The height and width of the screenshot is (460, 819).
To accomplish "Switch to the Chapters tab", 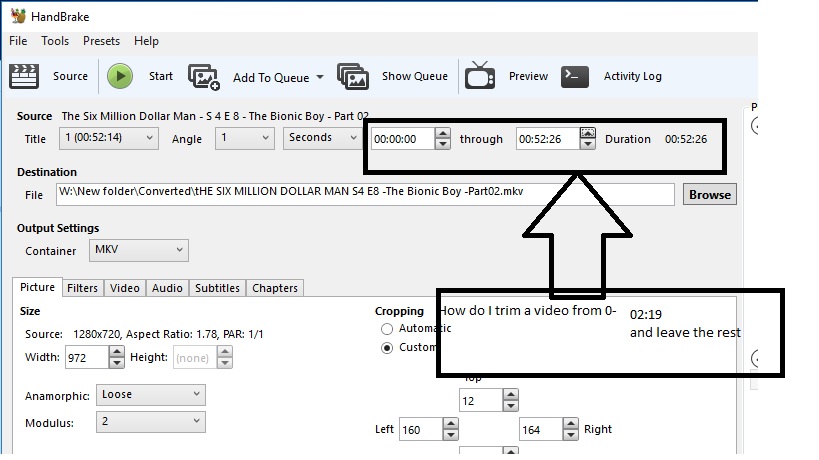I will [x=275, y=288].
